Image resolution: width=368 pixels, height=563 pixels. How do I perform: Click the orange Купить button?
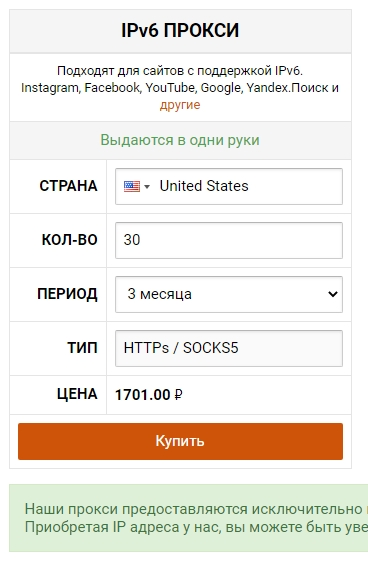[x=180, y=441]
